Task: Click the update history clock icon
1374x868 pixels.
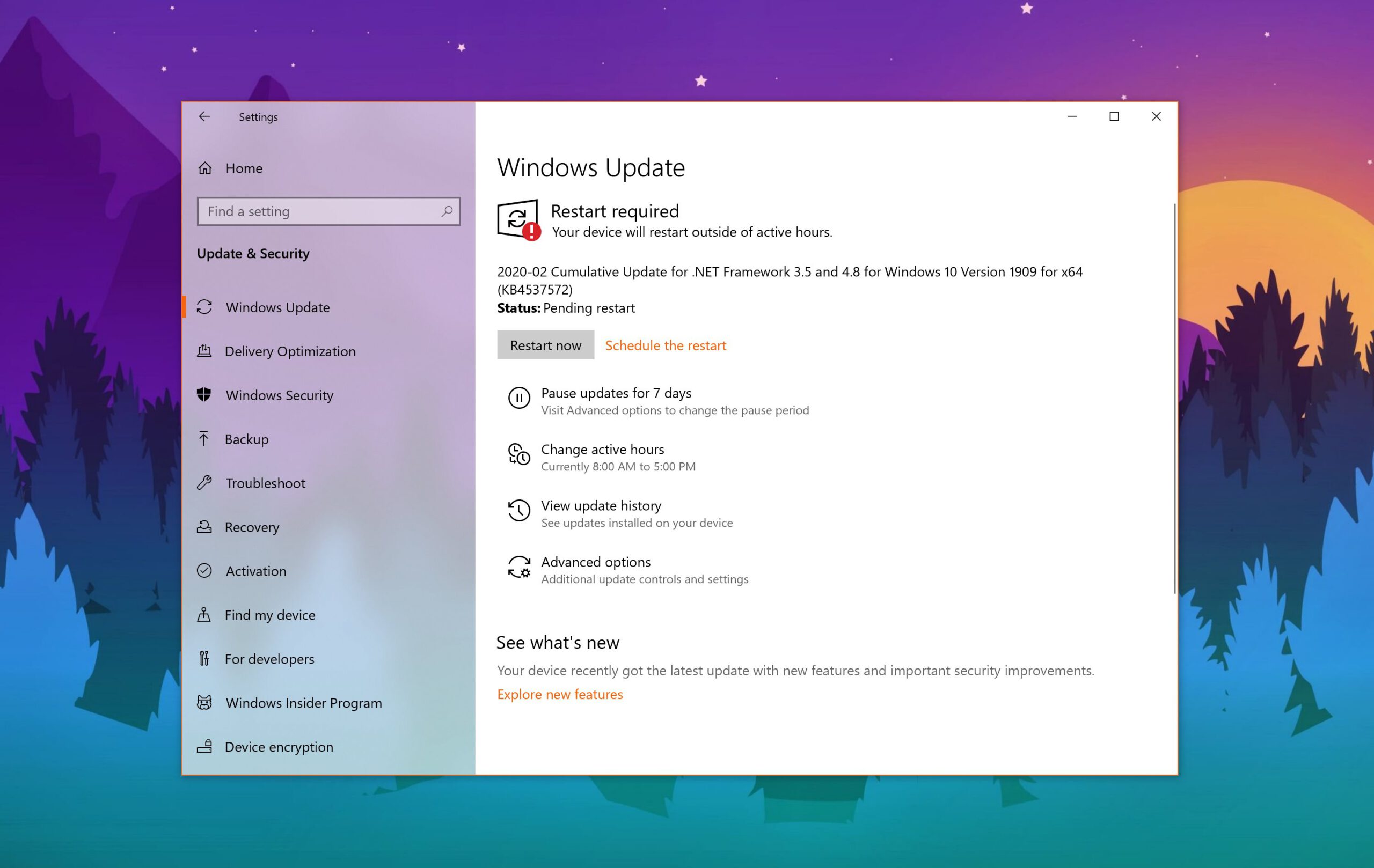Action: [518, 510]
